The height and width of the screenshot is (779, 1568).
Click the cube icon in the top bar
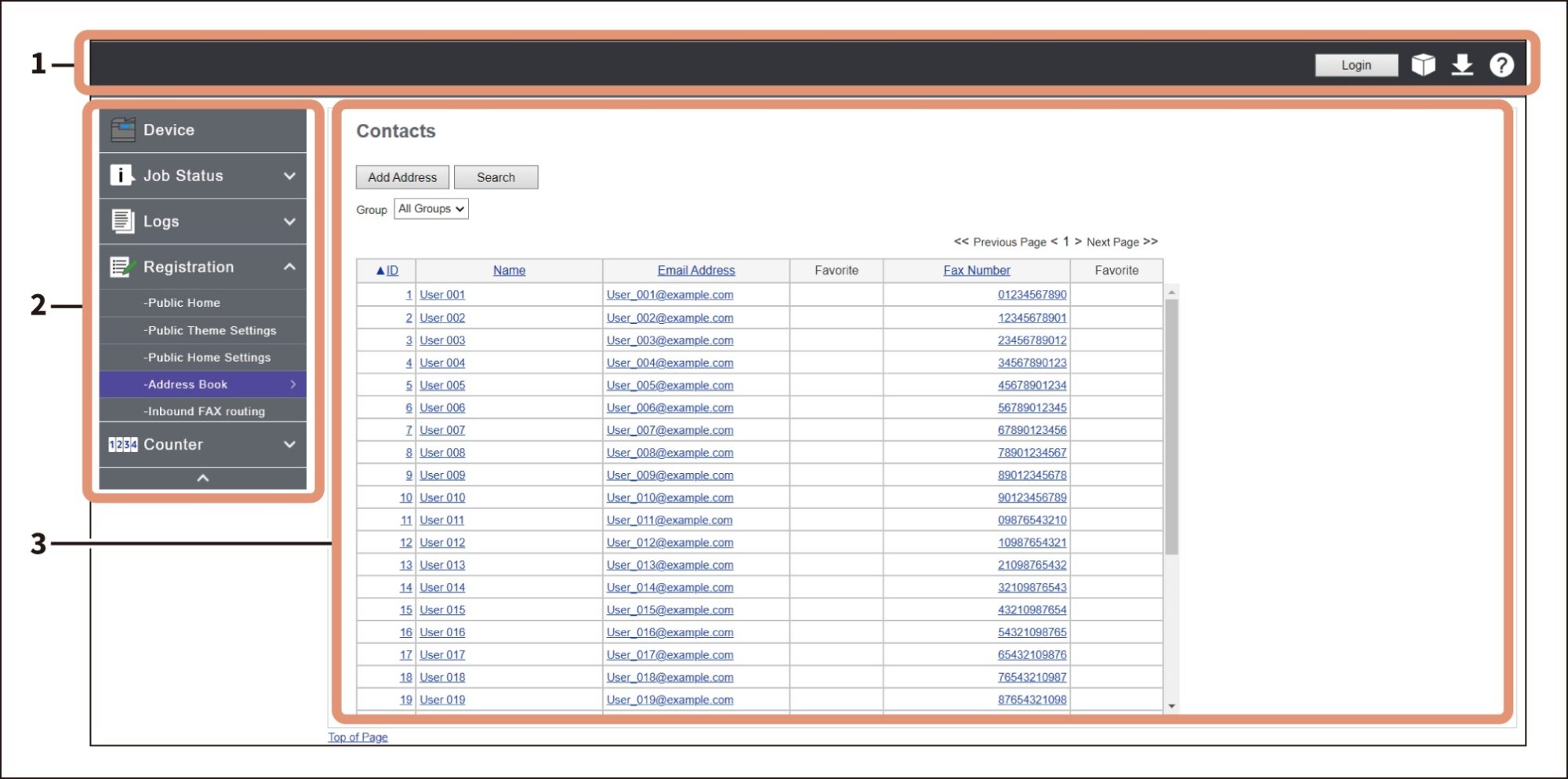pyautogui.click(x=1423, y=65)
